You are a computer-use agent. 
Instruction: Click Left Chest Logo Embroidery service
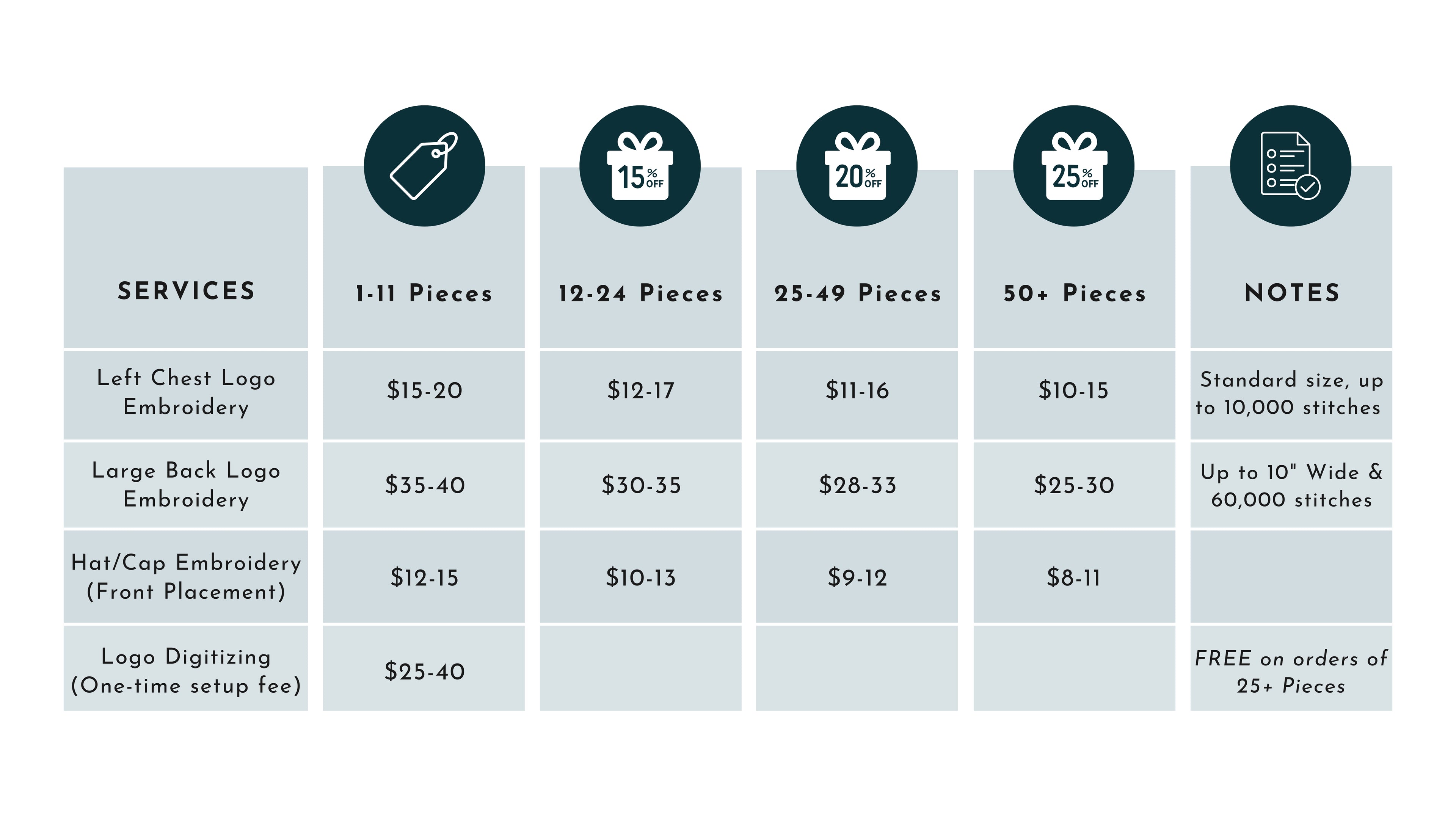coord(186,392)
